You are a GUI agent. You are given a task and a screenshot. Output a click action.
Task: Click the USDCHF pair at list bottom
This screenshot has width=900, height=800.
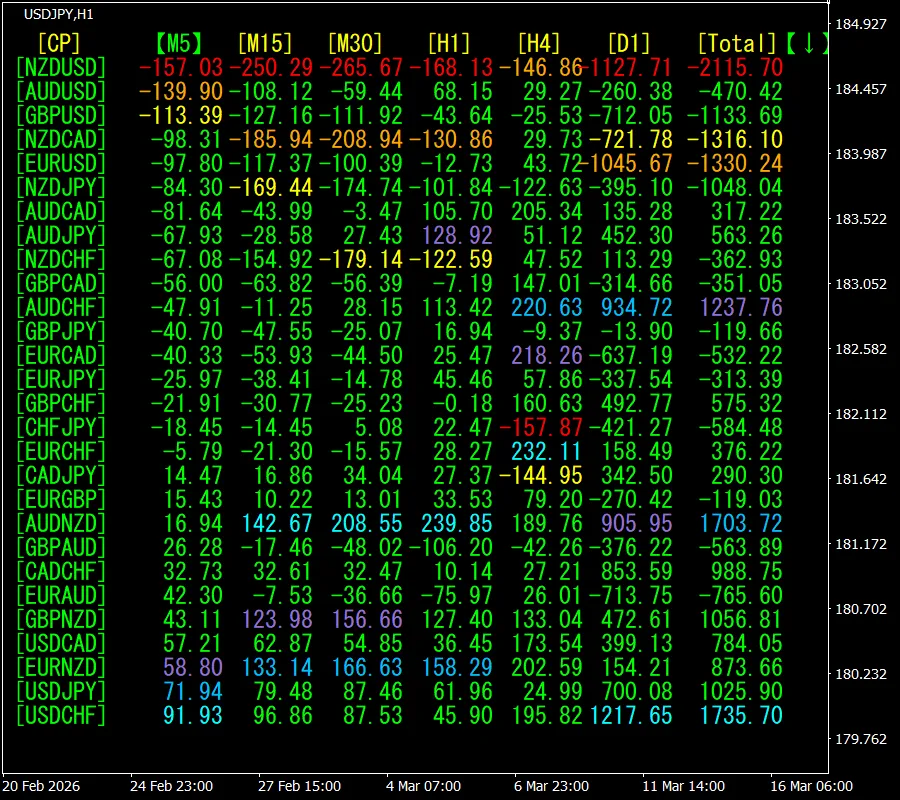(x=62, y=715)
